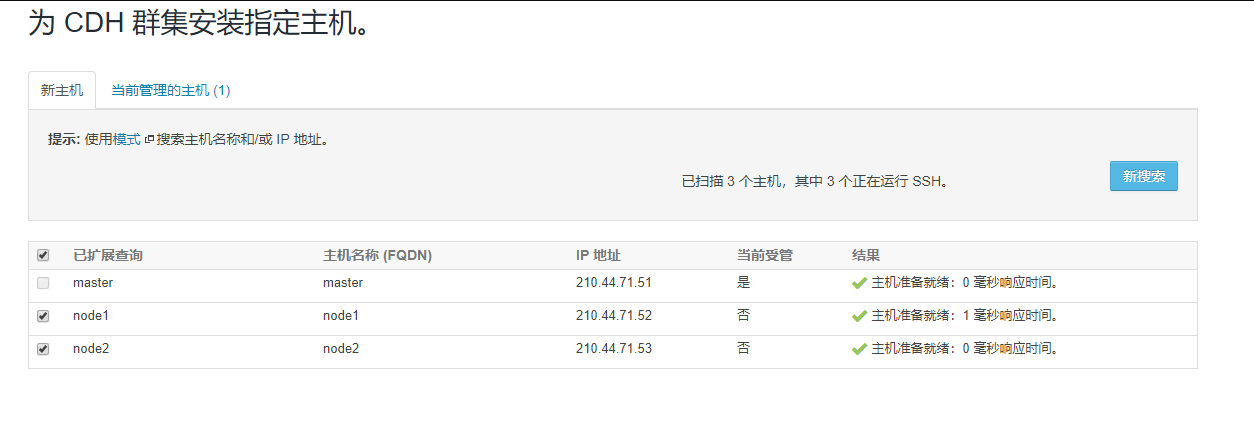Screen dimensions: 1254x434
Task: Click green checkmark icon in node2 row
Action: point(858,349)
